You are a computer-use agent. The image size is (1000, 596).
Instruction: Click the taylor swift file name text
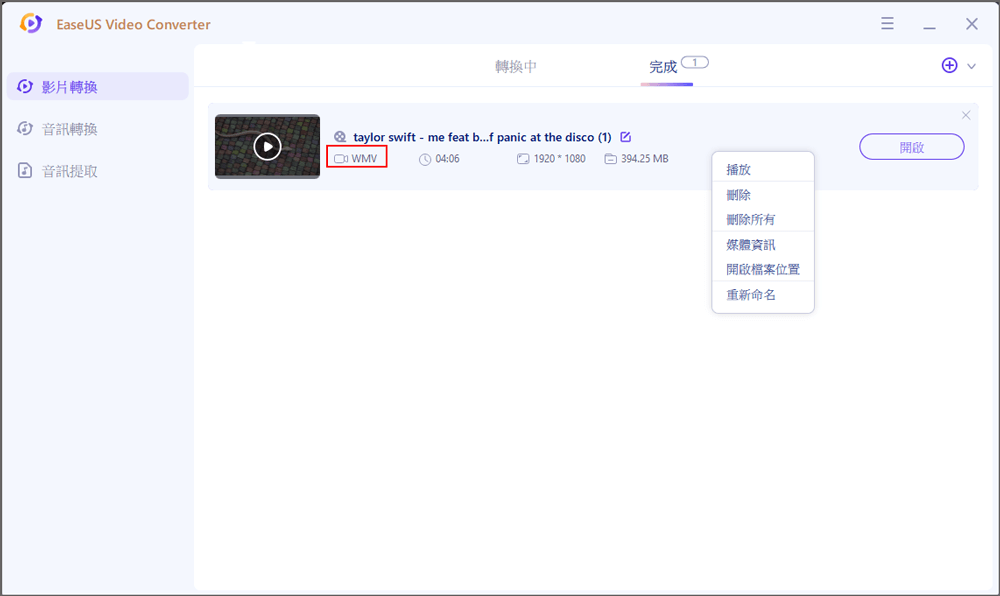pos(482,137)
